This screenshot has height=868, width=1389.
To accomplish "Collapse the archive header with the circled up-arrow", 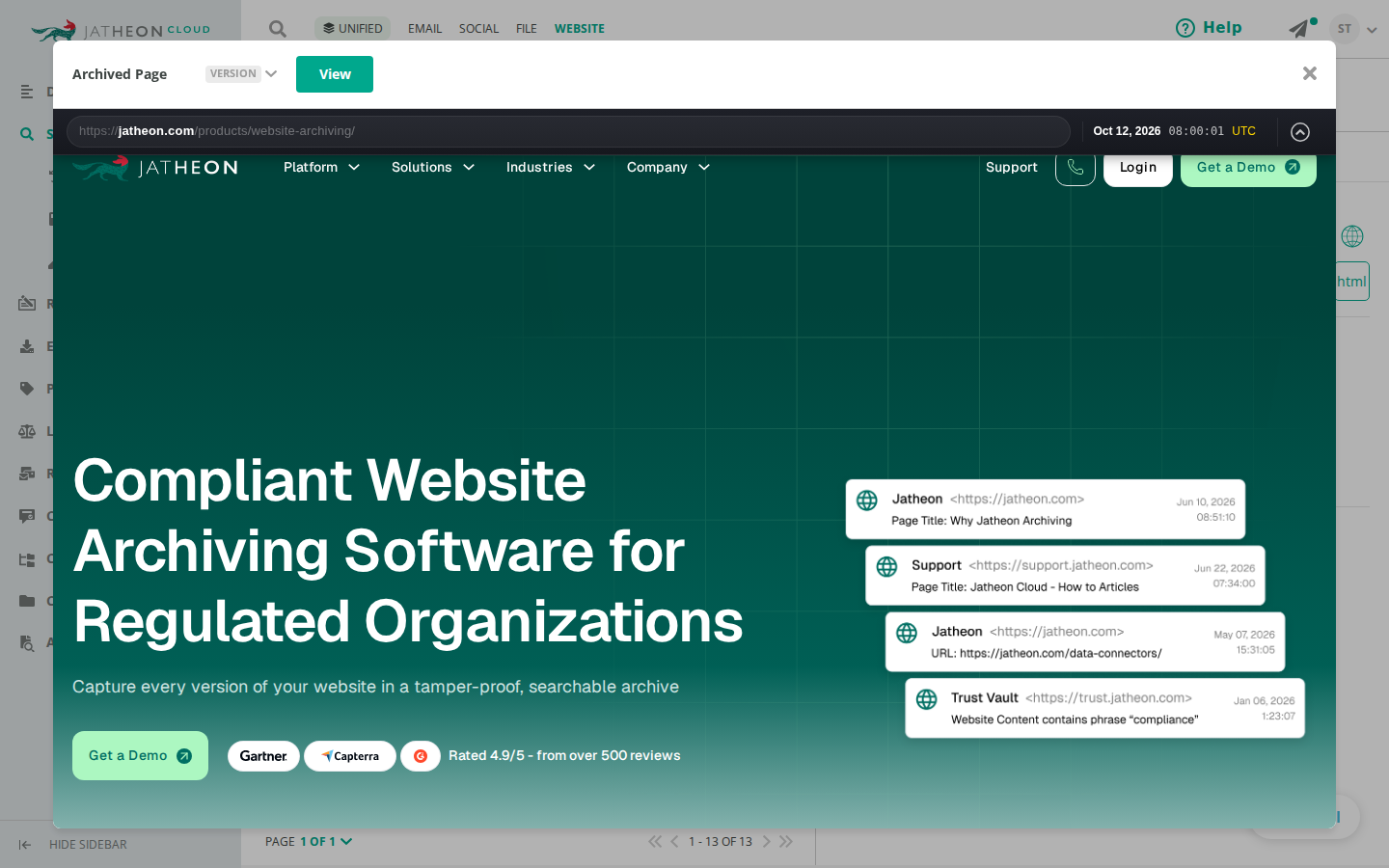I will point(1300,132).
